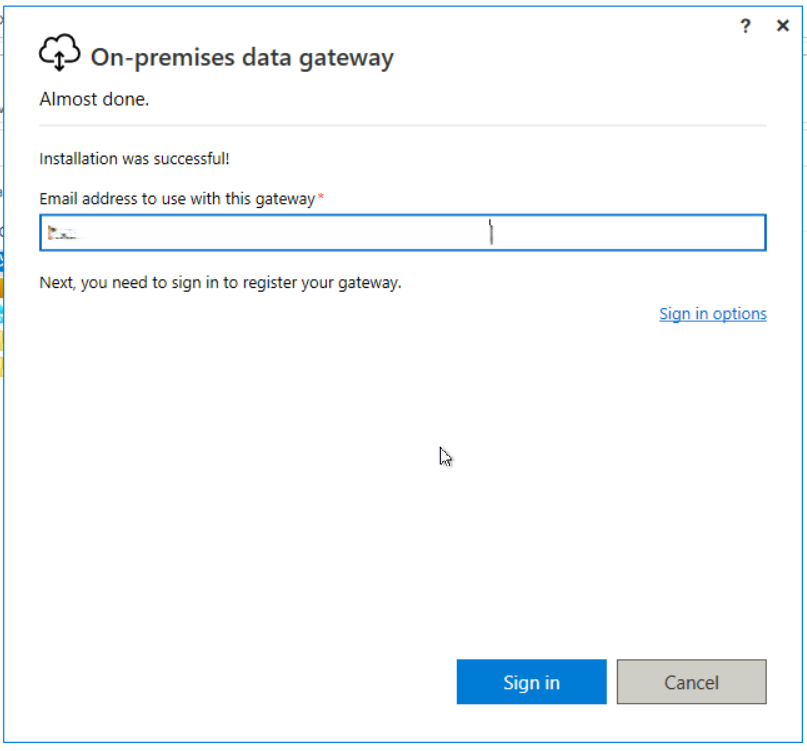Image resolution: width=807 pixels, height=751 pixels.
Task: Click the red required asterisk
Action: point(321,198)
